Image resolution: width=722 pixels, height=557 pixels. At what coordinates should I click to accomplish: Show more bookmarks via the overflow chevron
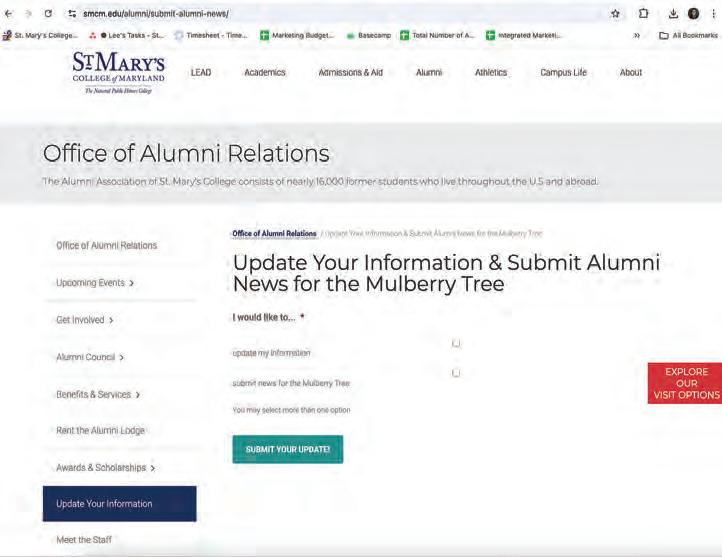pyautogui.click(x=636, y=35)
